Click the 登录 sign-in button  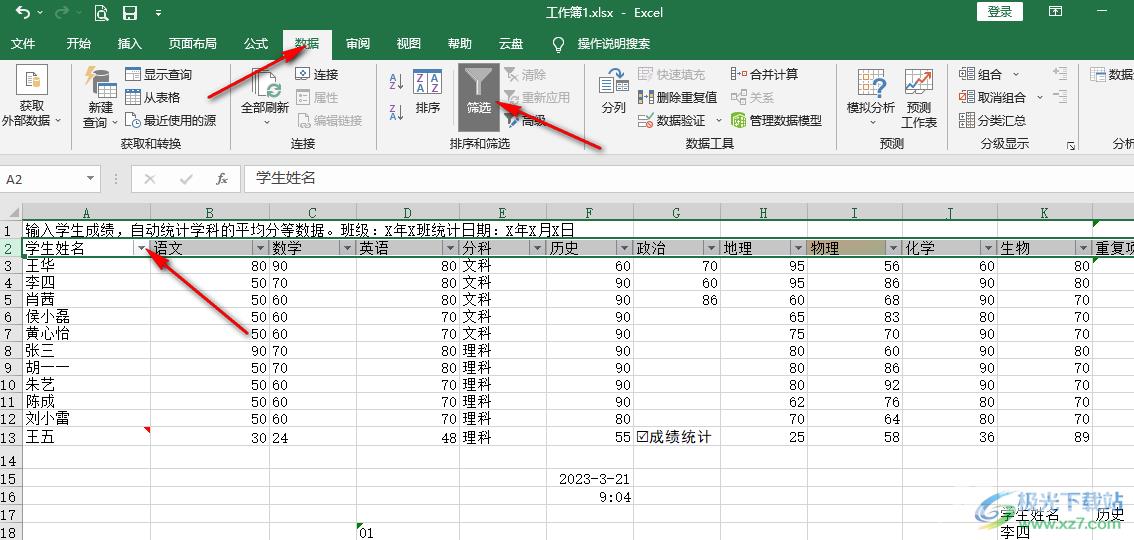pos(1000,12)
